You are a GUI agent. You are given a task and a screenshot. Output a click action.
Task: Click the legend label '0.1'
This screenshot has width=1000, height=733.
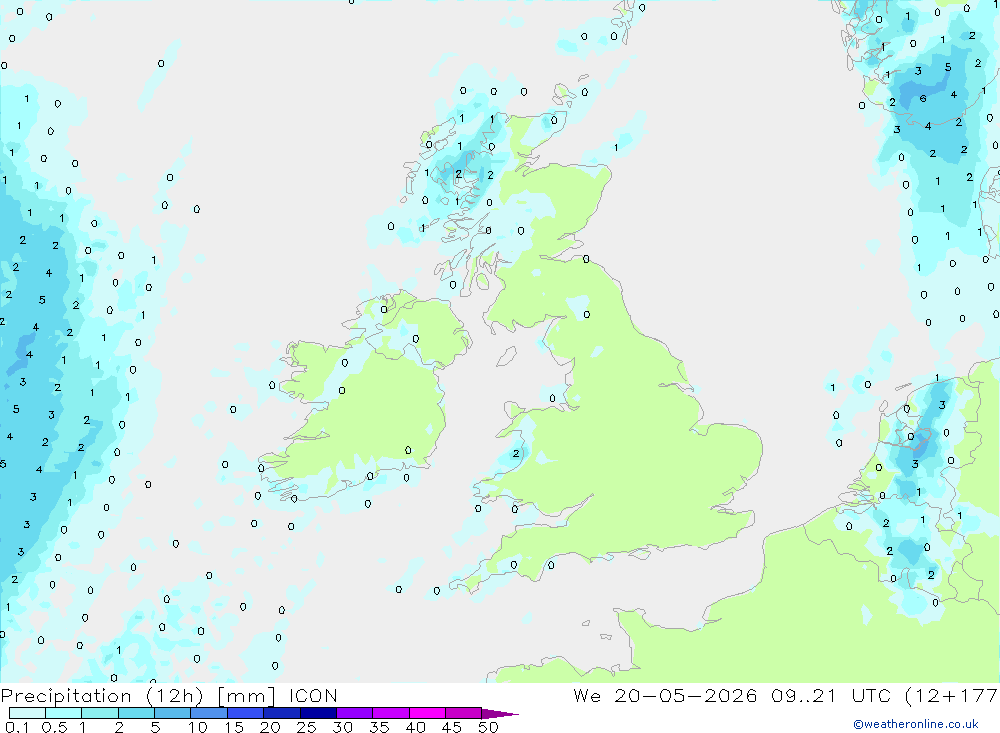[x=17, y=727]
